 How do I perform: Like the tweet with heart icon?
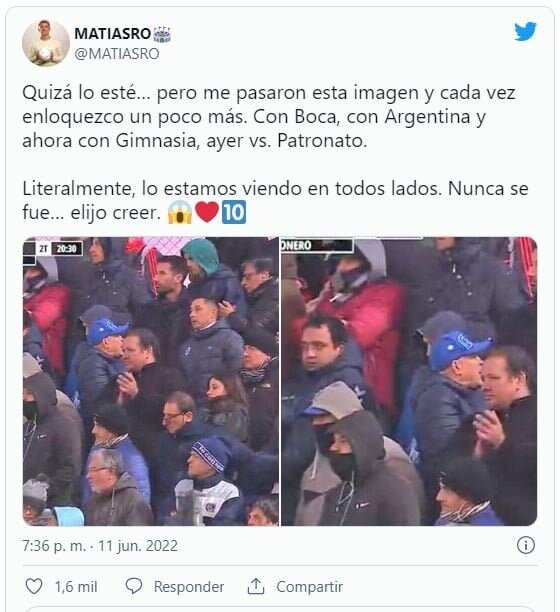[x=34, y=586]
